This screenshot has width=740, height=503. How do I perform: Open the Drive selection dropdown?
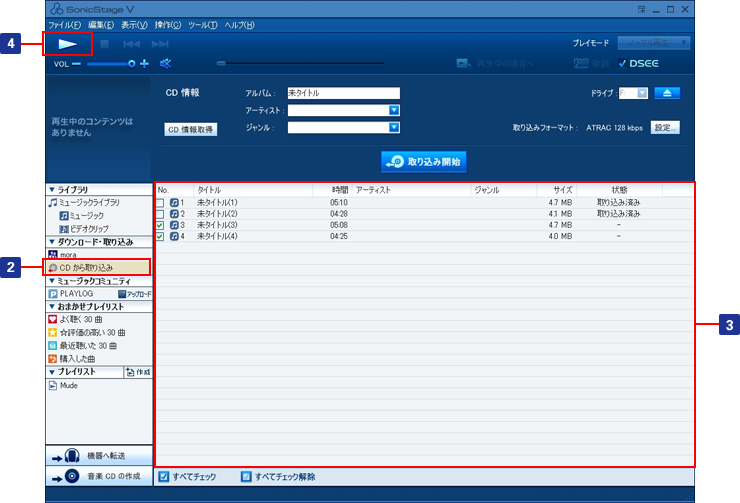642,93
